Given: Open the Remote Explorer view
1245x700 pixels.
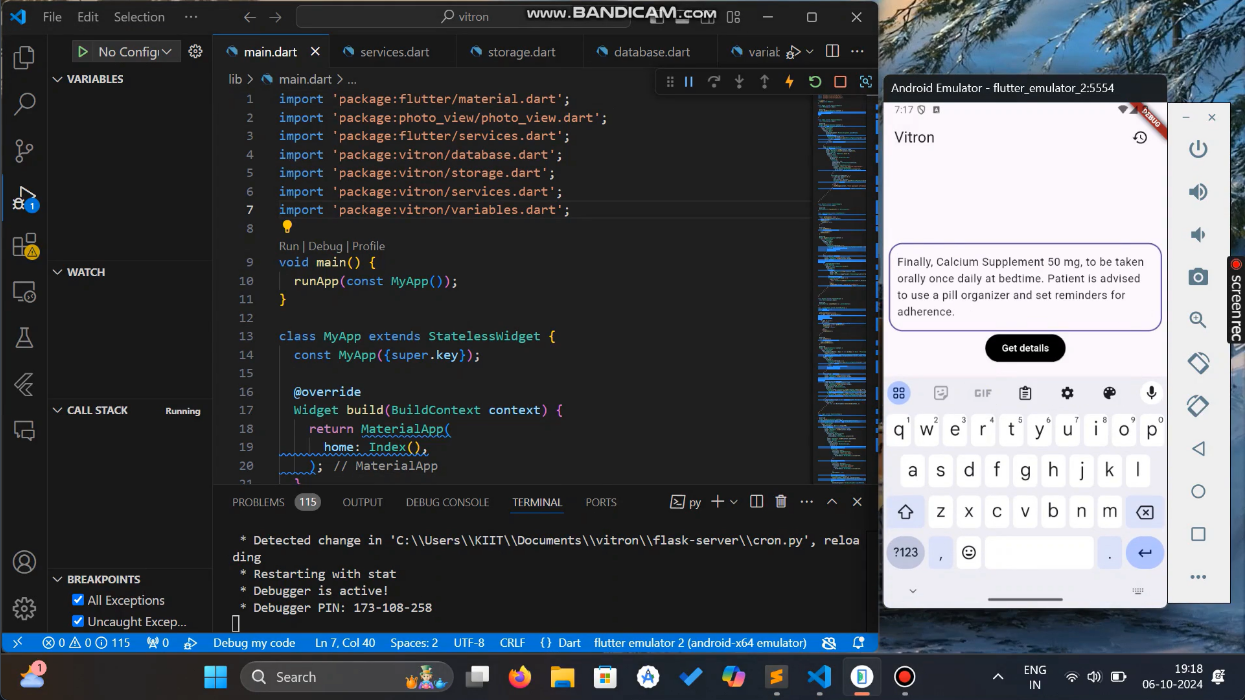Looking at the screenshot, I should [x=24, y=291].
